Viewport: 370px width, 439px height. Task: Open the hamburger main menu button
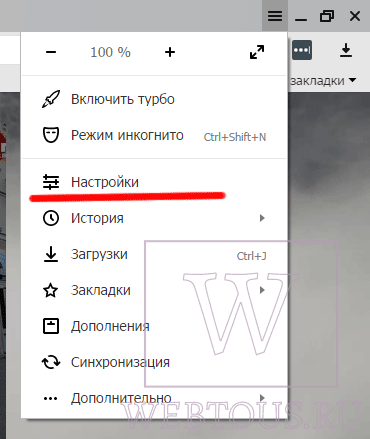[275, 16]
